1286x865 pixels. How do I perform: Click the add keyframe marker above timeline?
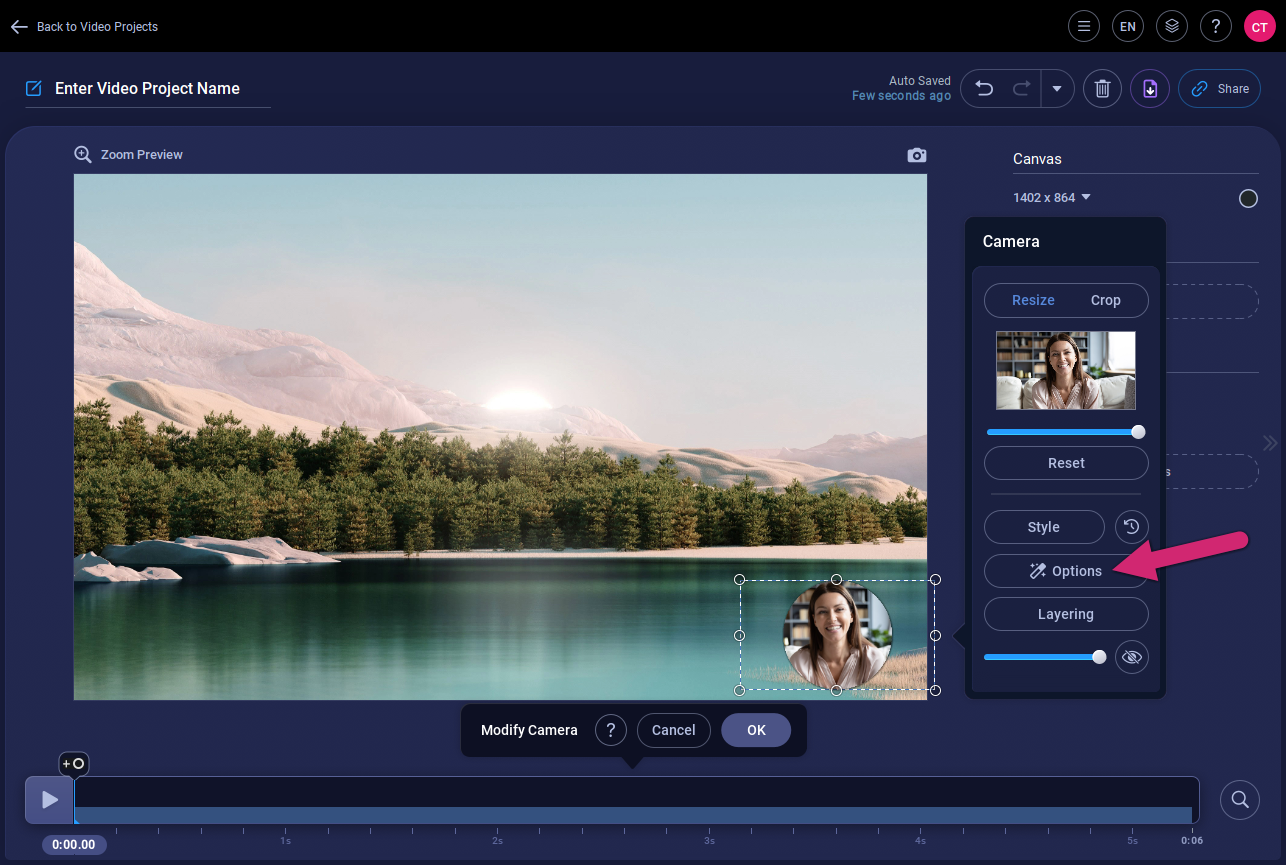[x=74, y=763]
